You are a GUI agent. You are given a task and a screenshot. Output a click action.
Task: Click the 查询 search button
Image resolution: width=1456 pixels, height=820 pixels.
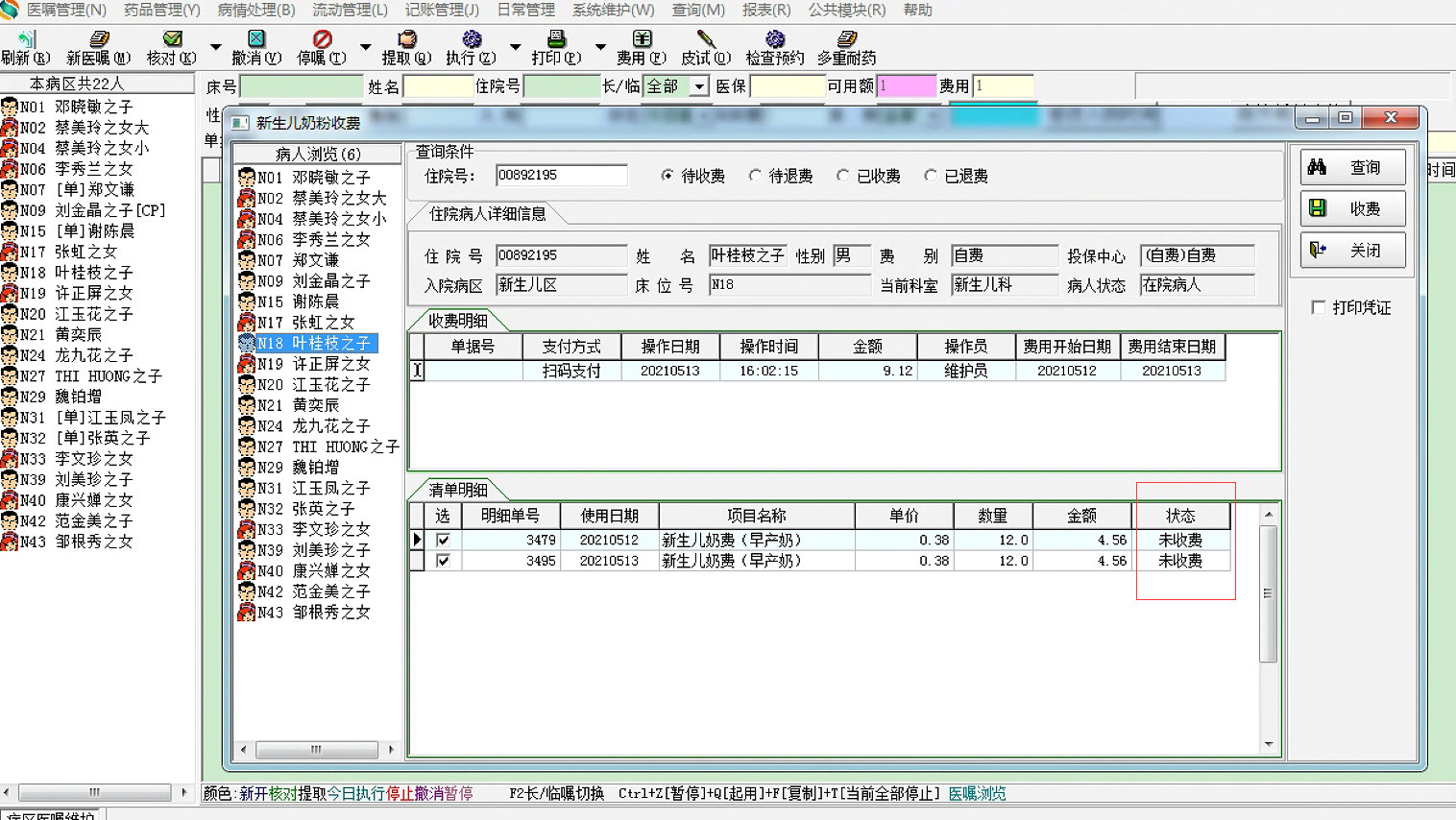click(x=1353, y=167)
